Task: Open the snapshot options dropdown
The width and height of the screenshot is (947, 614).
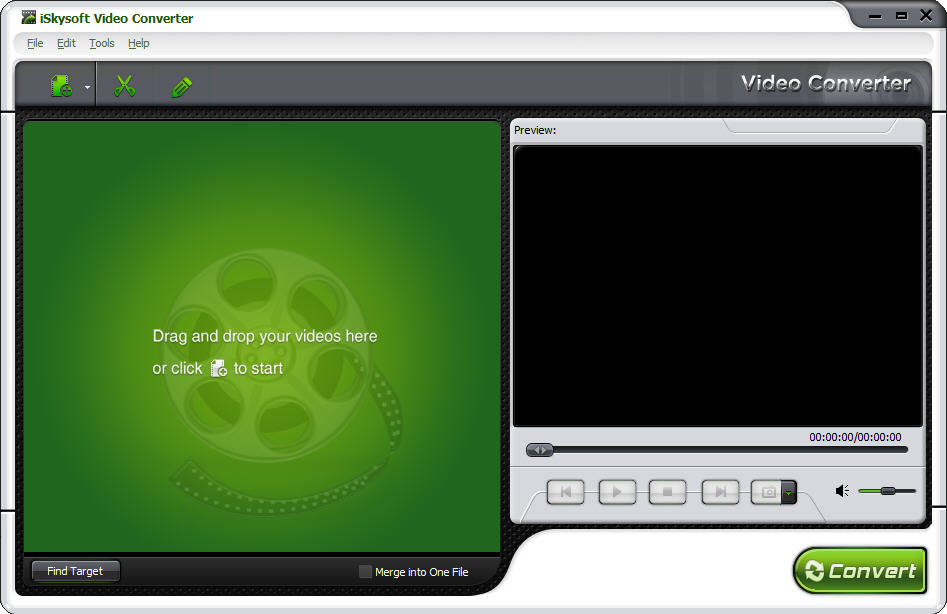Action: point(789,491)
